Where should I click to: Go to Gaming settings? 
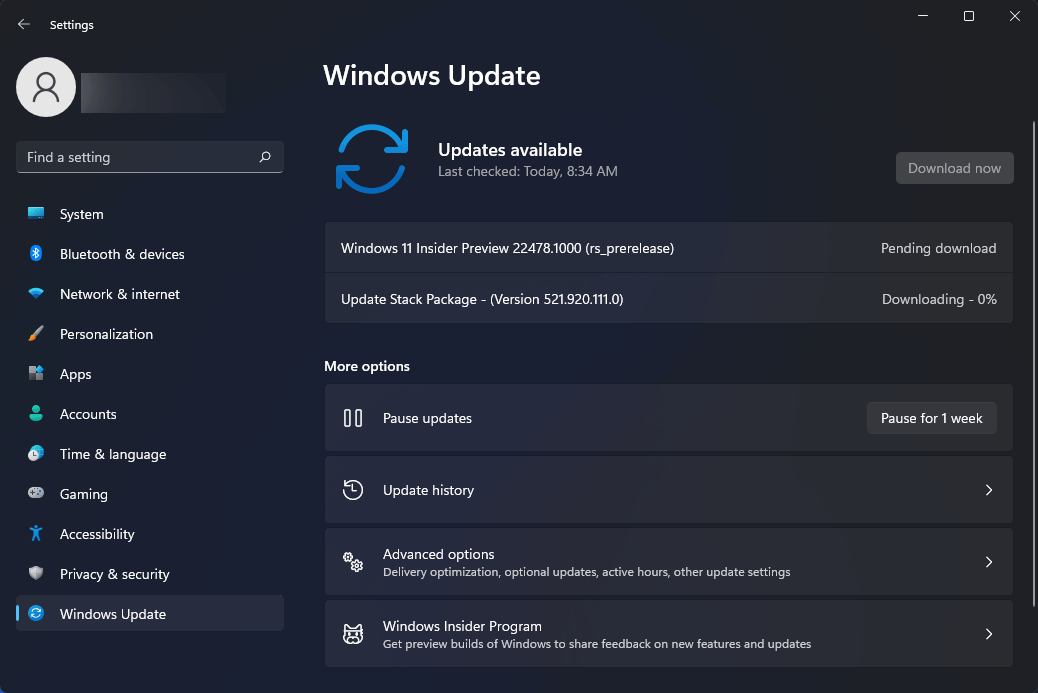(150, 494)
